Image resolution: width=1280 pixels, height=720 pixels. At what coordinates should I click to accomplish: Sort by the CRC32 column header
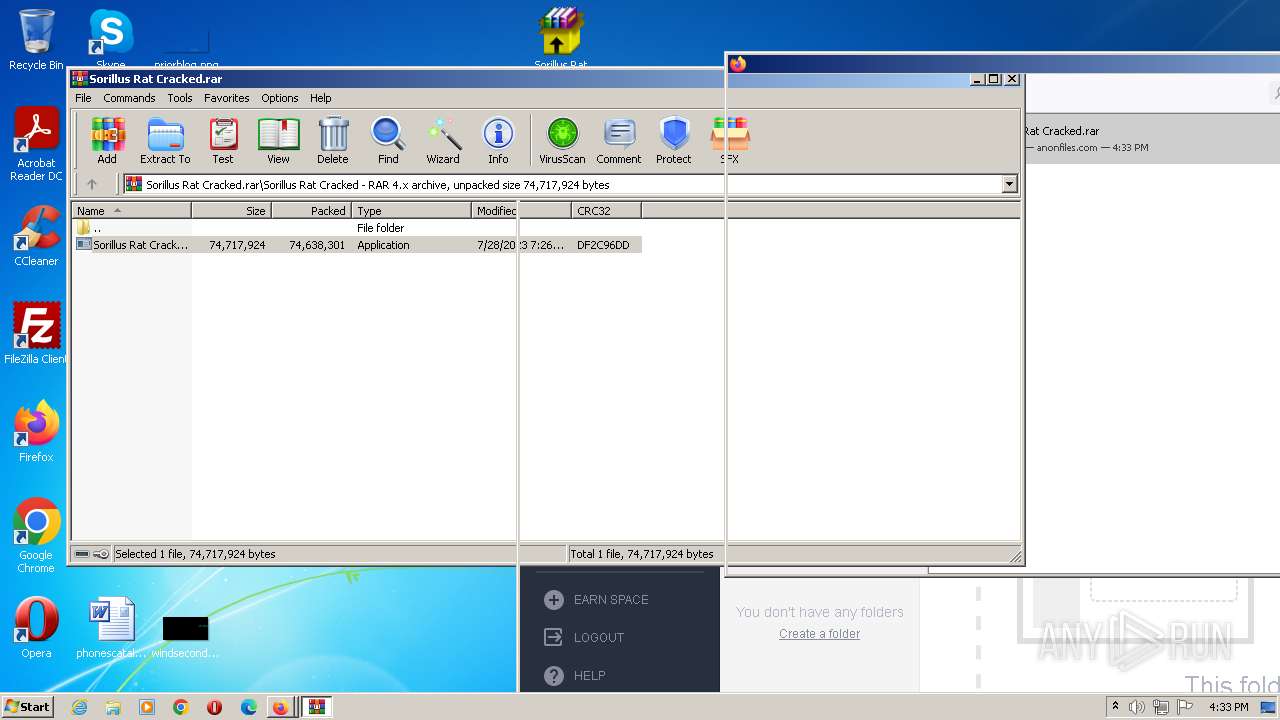tap(606, 211)
